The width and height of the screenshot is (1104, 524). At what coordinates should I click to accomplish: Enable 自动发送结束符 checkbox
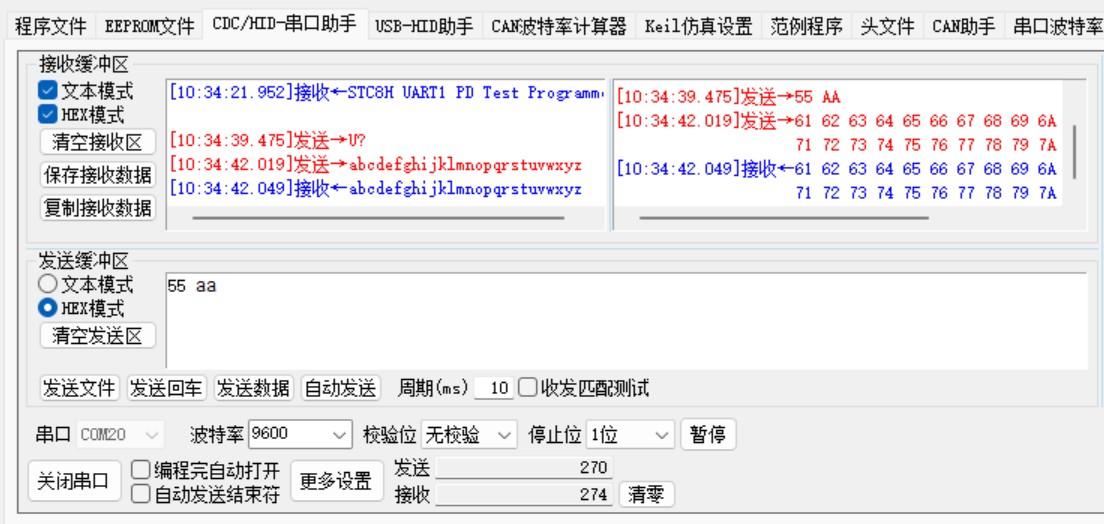click(141, 494)
